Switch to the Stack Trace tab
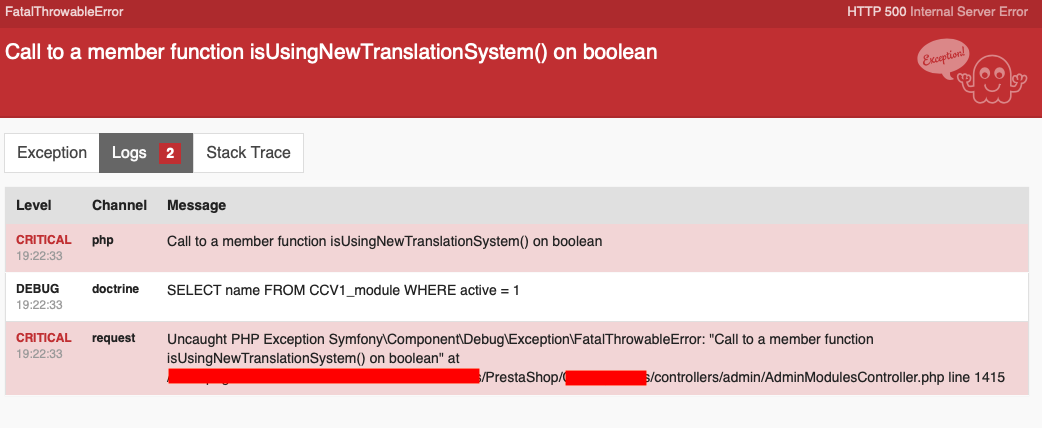 [x=249, y=153]
